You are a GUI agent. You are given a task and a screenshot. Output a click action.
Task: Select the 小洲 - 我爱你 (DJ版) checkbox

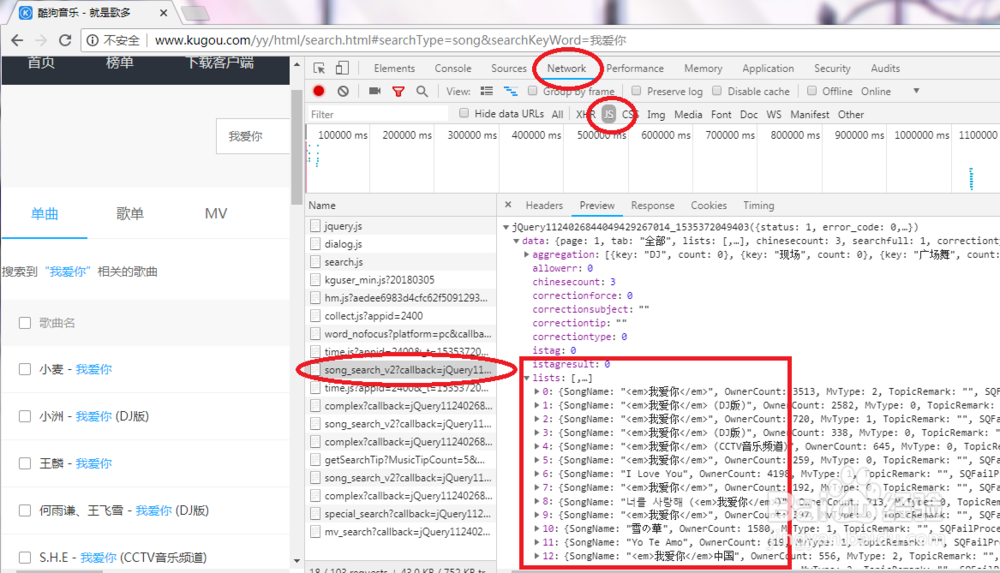click(x=25, y=416)
